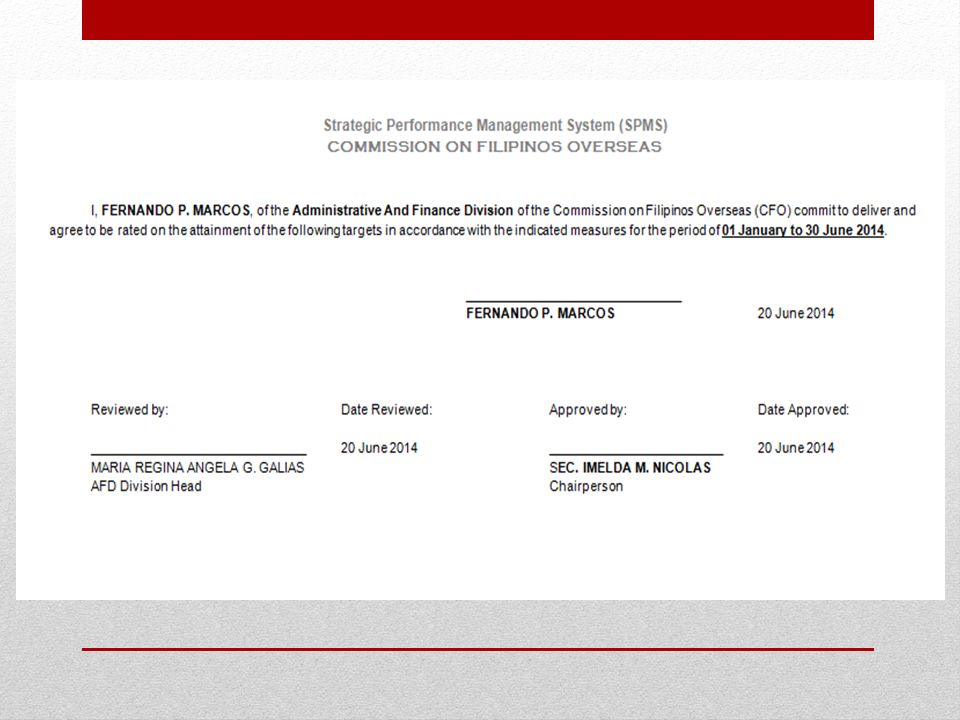Click the signature name 'FERNANDO P. MARCOS' under the line
Viewport: 960px width, 720px height.
point(540,313)
